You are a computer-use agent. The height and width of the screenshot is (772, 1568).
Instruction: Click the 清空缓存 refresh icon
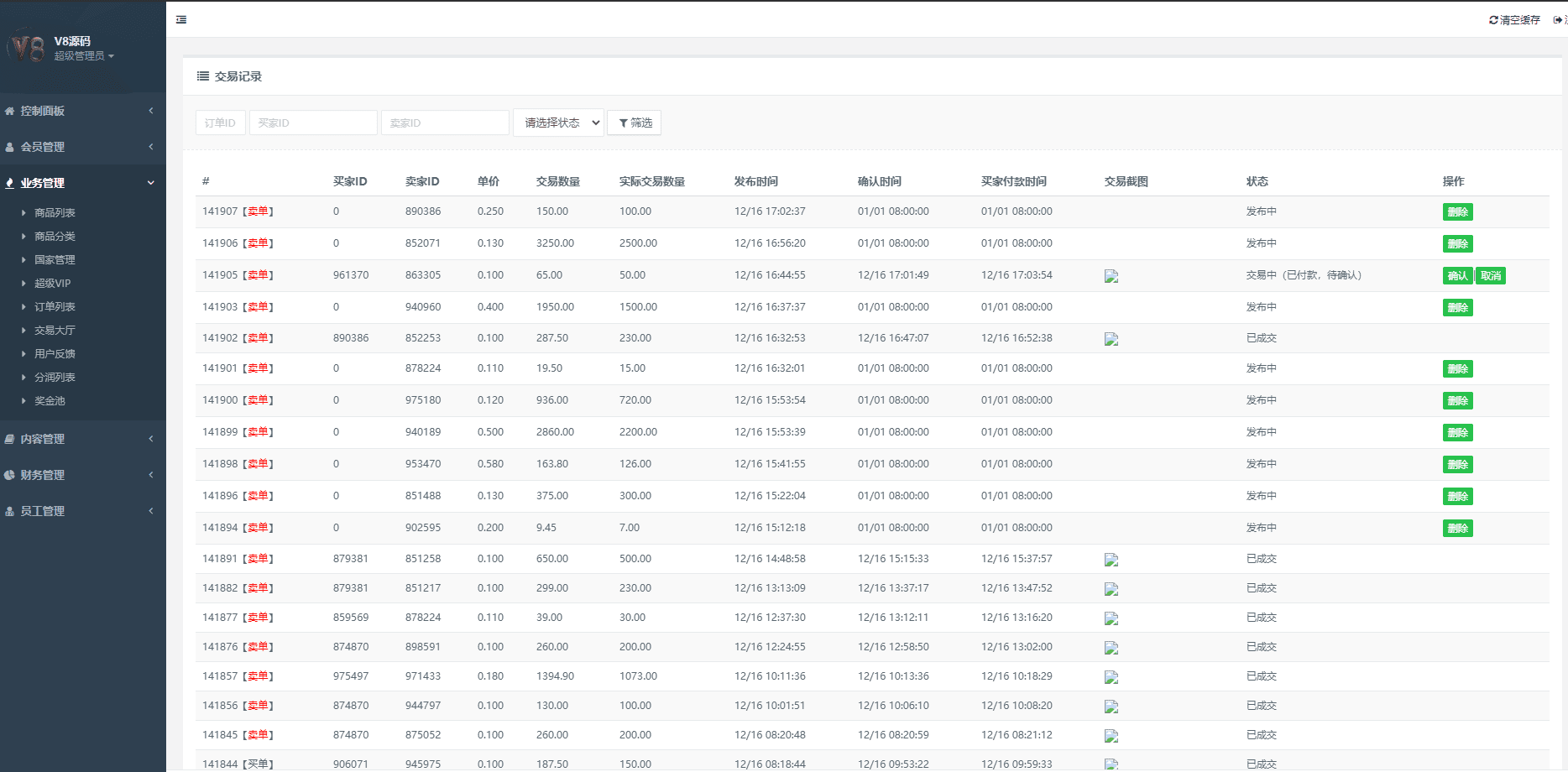[x=1493, y=20]
